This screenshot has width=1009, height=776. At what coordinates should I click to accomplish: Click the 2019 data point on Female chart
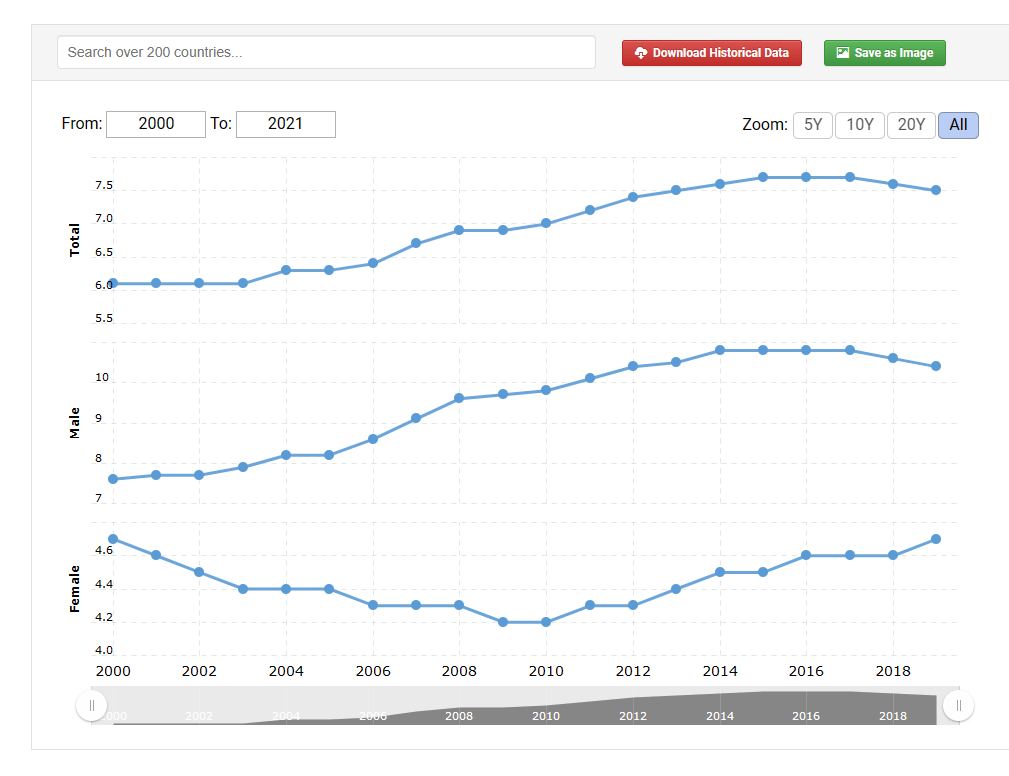click(x=936, y=539)
